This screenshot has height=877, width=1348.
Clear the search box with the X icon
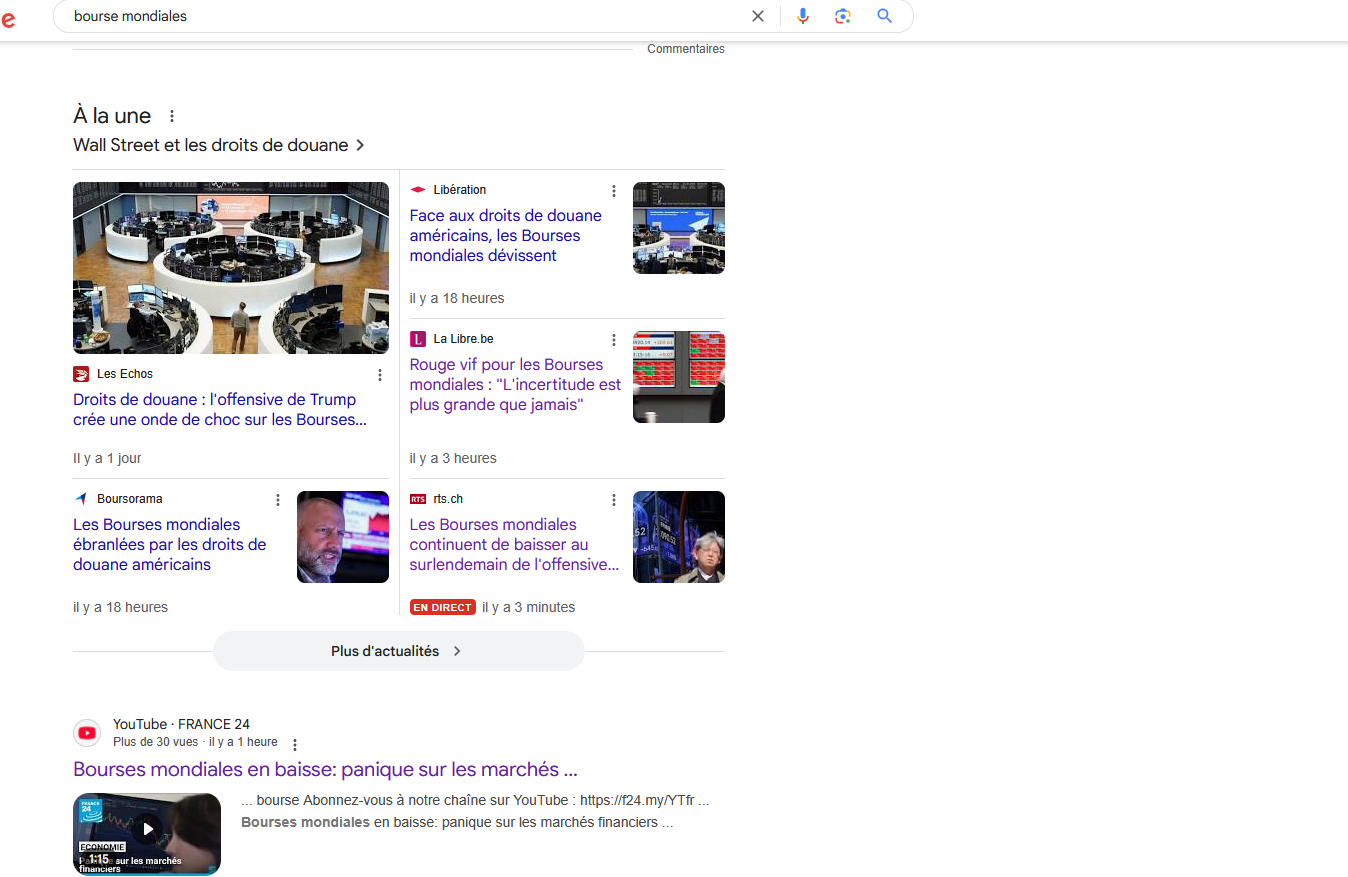pyautogui.click(x=757, y=16)
